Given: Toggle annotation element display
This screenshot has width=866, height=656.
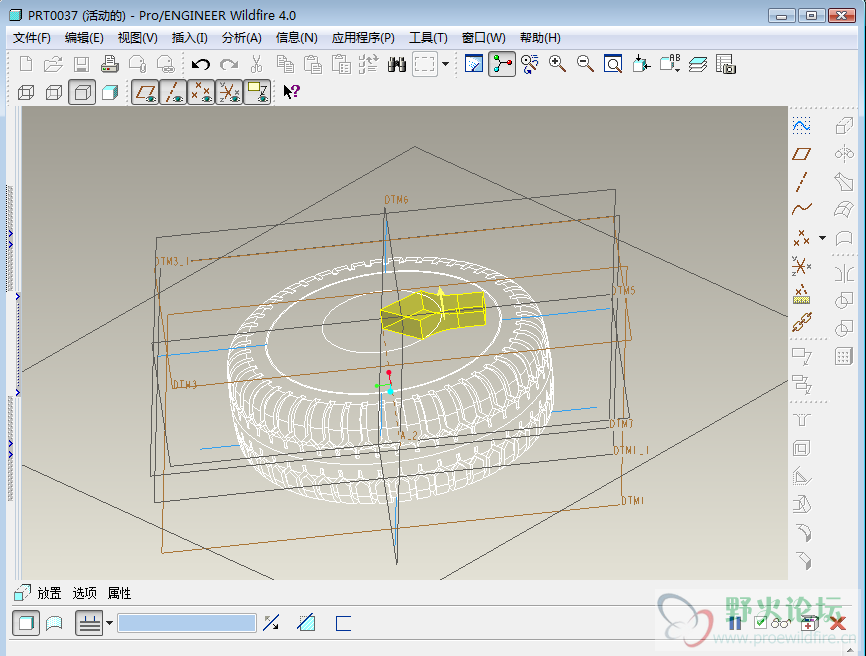Looking at the screenshot, I should [257, 92].
